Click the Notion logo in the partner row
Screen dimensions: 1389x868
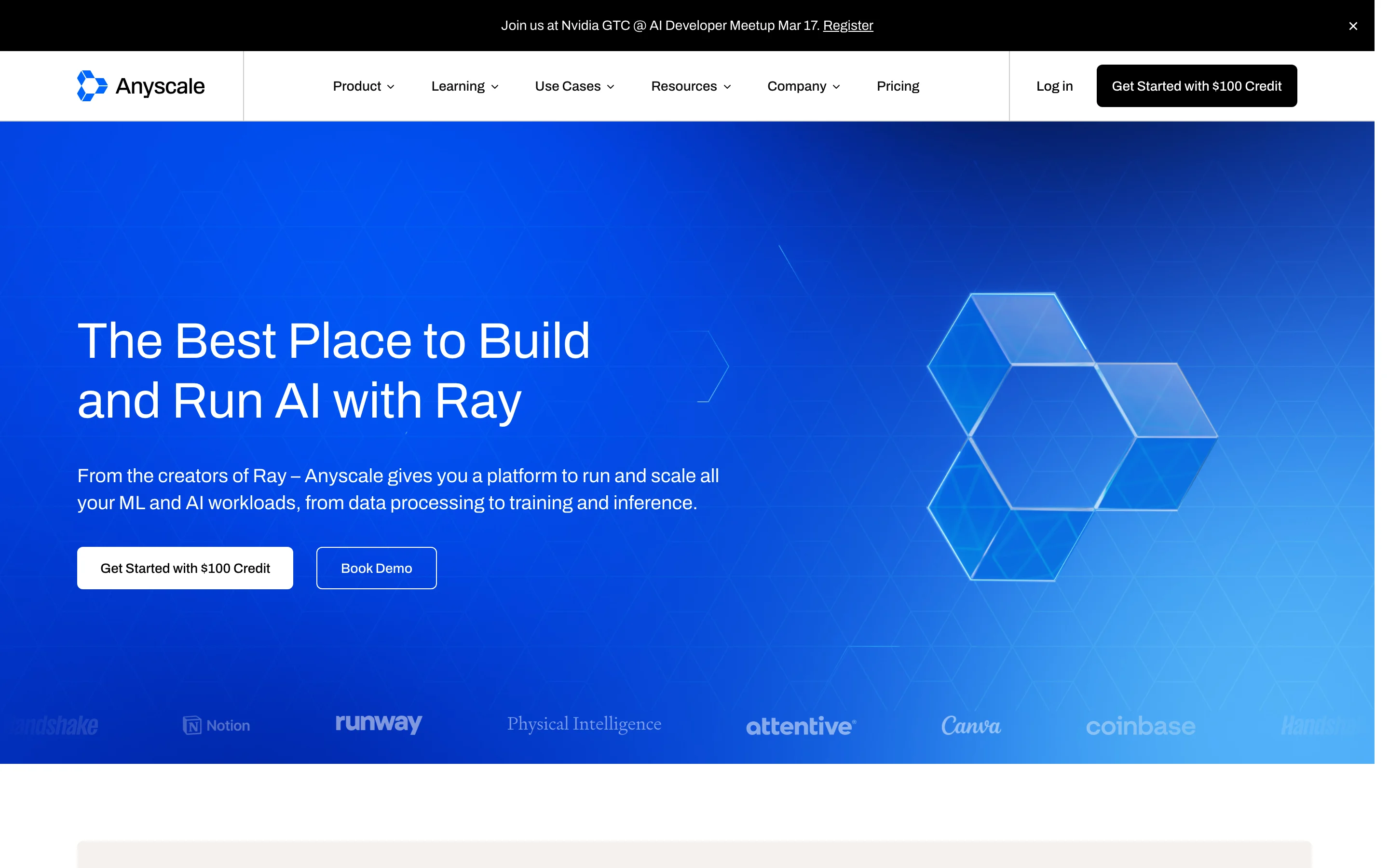[x=217, y=725]
